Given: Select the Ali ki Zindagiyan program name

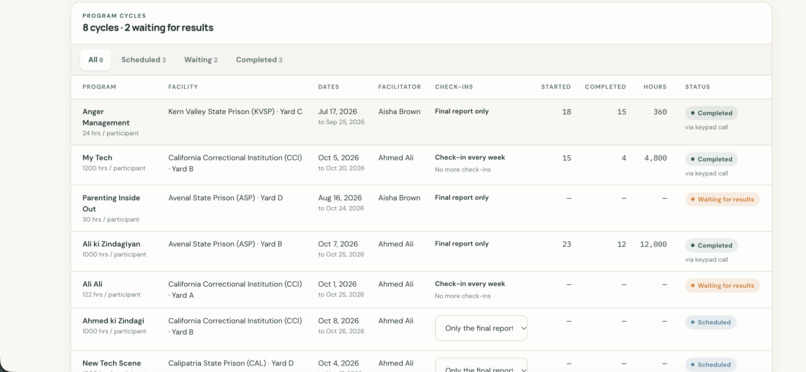Looking at the screenshot, I should pyautogui.click(x=111, y=244).
